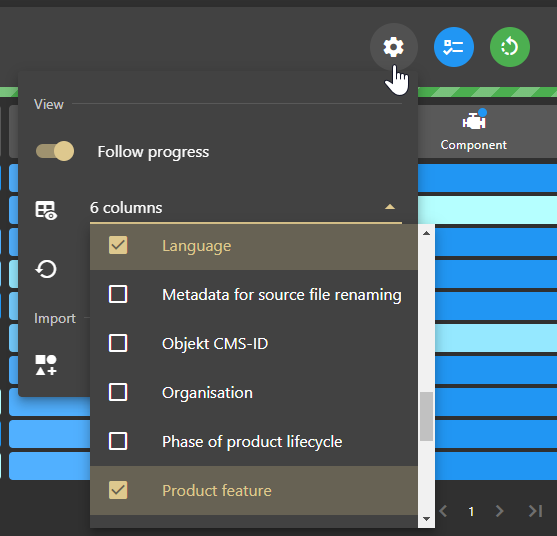557x536 pixels.
Task: Click the dropdown list scroll-down arrow
Action: 427,519
